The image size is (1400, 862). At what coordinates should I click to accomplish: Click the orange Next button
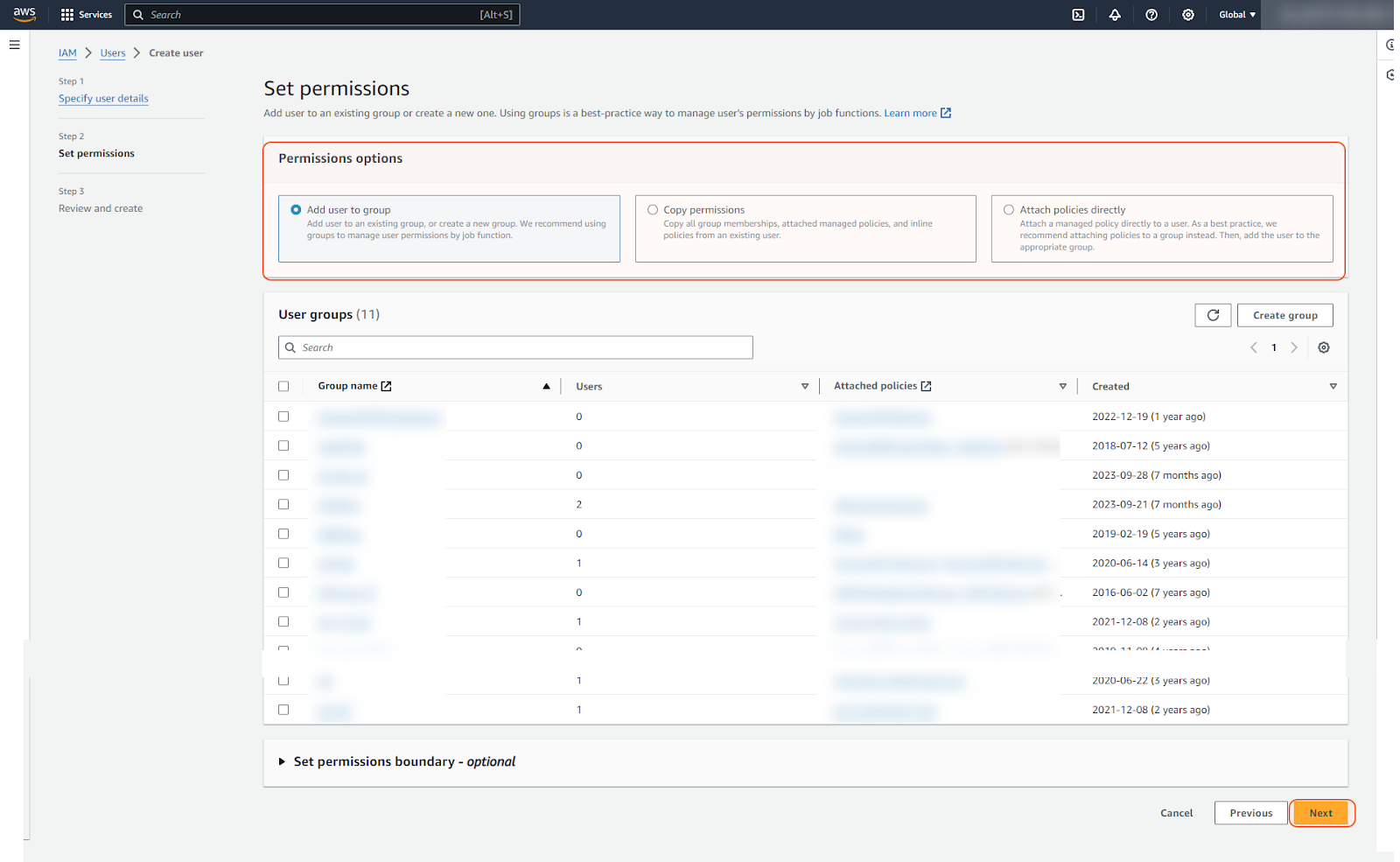1320,813
